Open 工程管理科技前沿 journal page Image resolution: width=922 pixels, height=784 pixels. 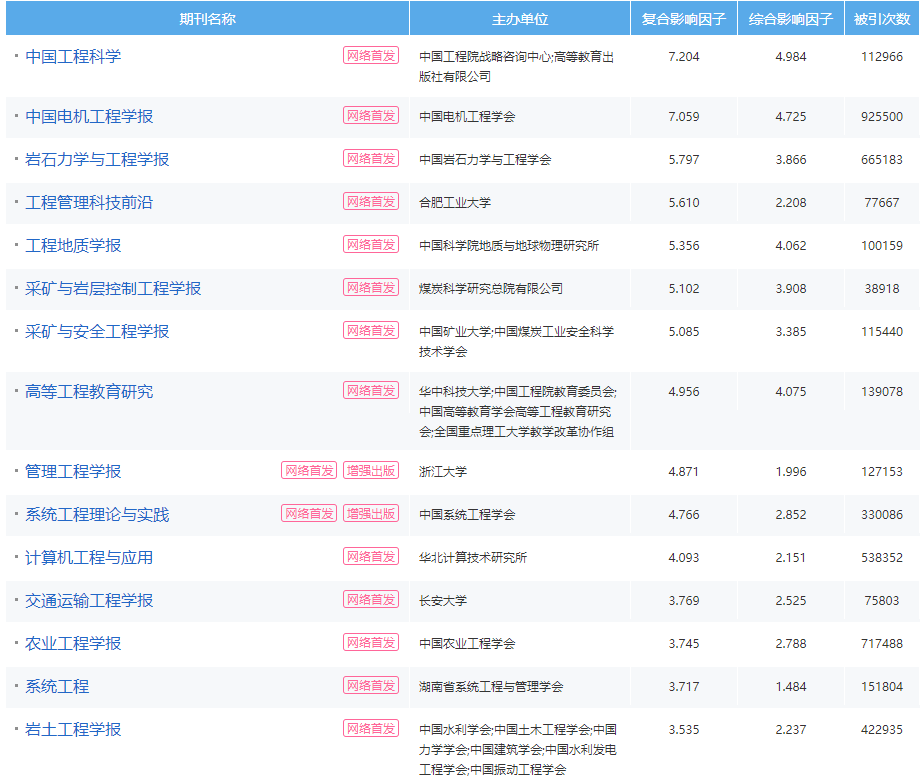pyautogui.click(x=89, y=202)
